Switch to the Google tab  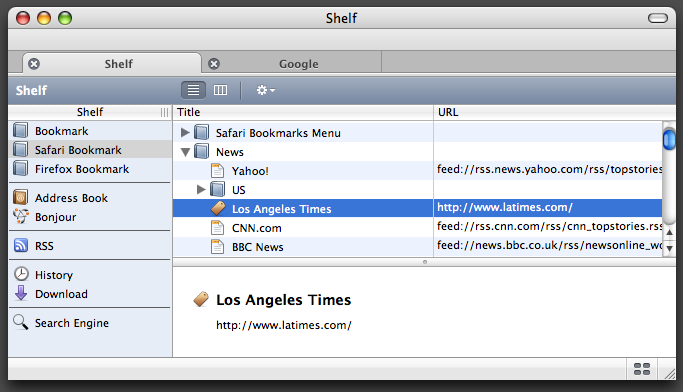[x=298, y=64]
